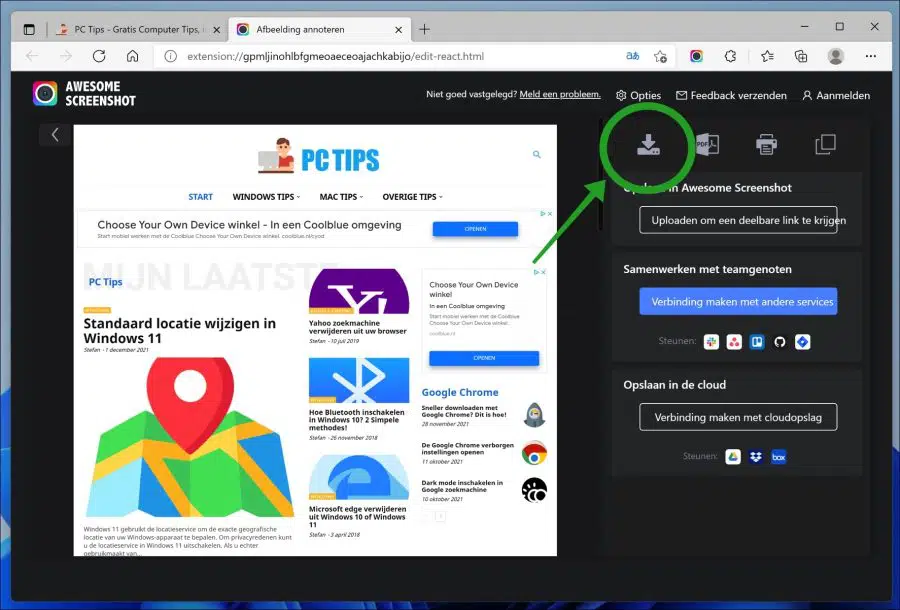Image resolution: width=900 pixels, height=610 pixels.
Task: Copy the screenshot to clipboard
Action: pyautogui.click(x=825, y=145)
